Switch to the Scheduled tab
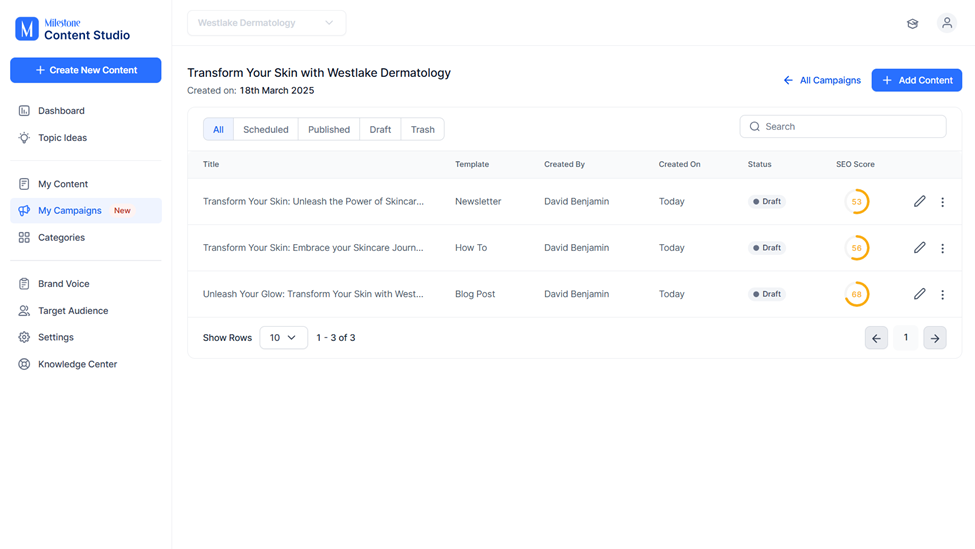Image resolution: width=975 pixels, height=549 pixels. [x=266, y=129]
